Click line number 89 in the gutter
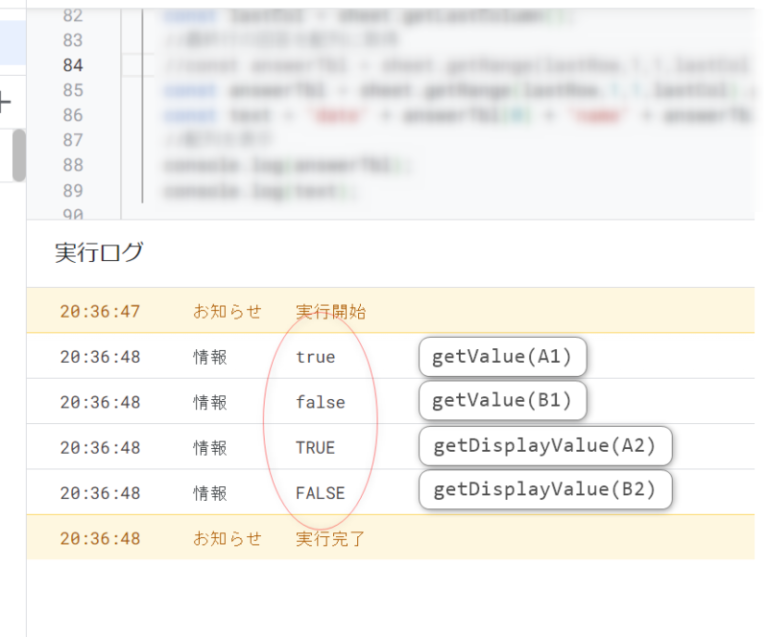768x637 pixels. click(72, 190)
